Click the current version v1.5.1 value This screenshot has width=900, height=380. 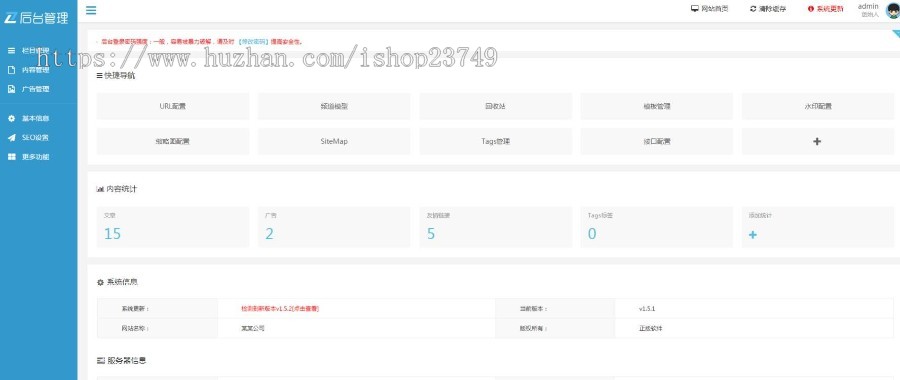point(647,309)
